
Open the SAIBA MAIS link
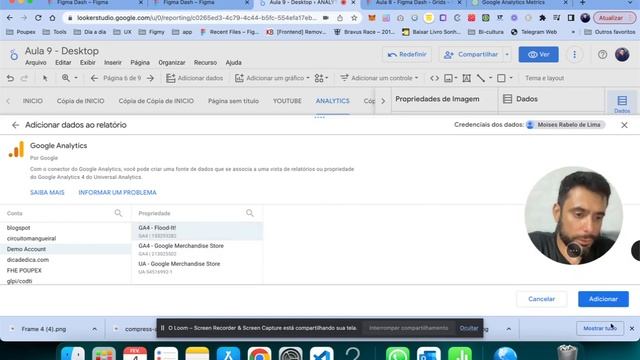pos(47,192)
